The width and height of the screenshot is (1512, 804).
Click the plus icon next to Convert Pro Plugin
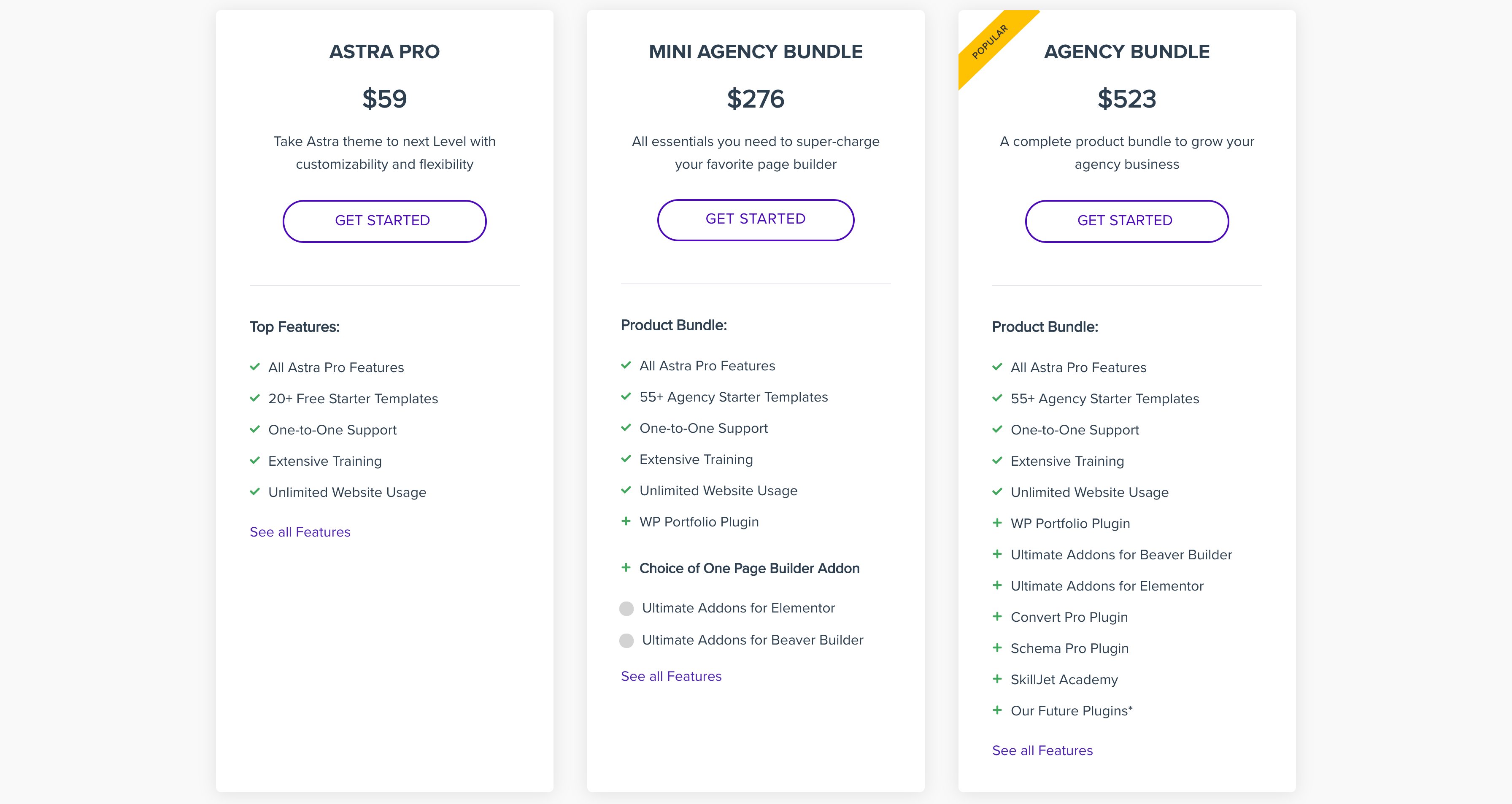pyautogui.click(x=998, y=617)
